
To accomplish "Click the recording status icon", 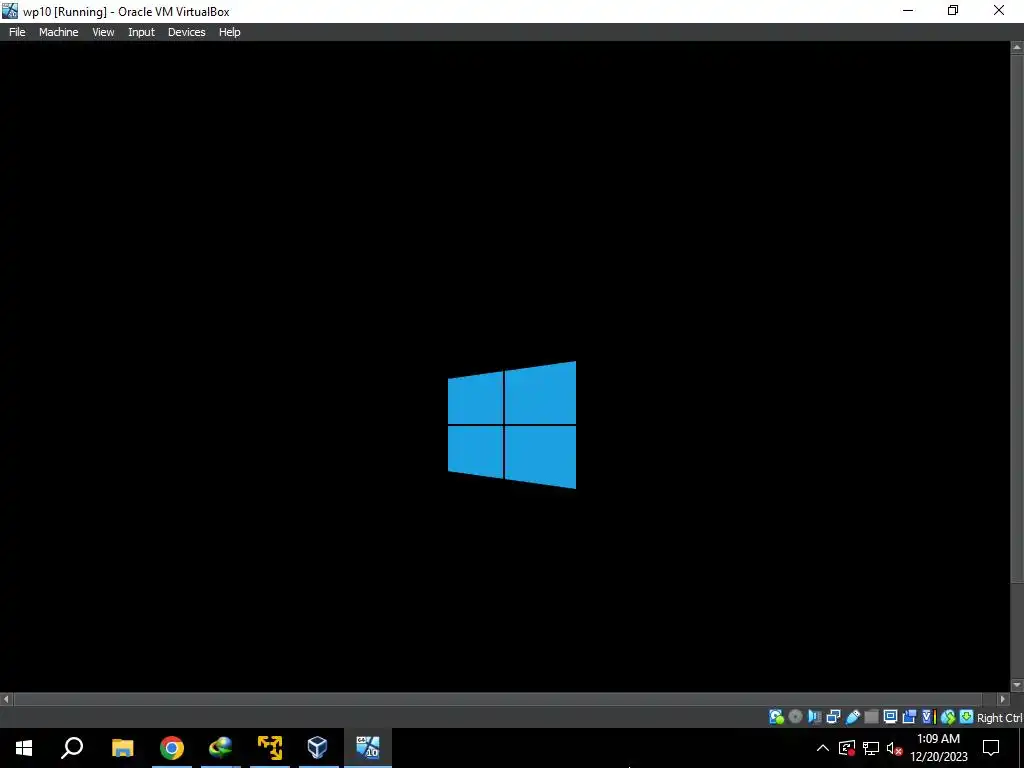I will pyautogui.click(x=909, y=717).
